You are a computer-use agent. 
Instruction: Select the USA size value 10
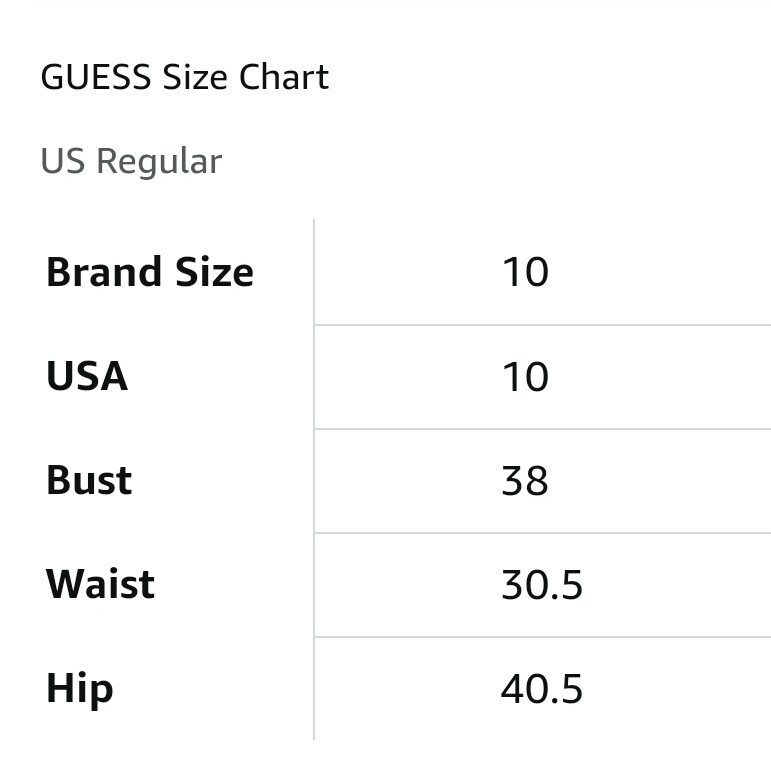tap(525, 377)
